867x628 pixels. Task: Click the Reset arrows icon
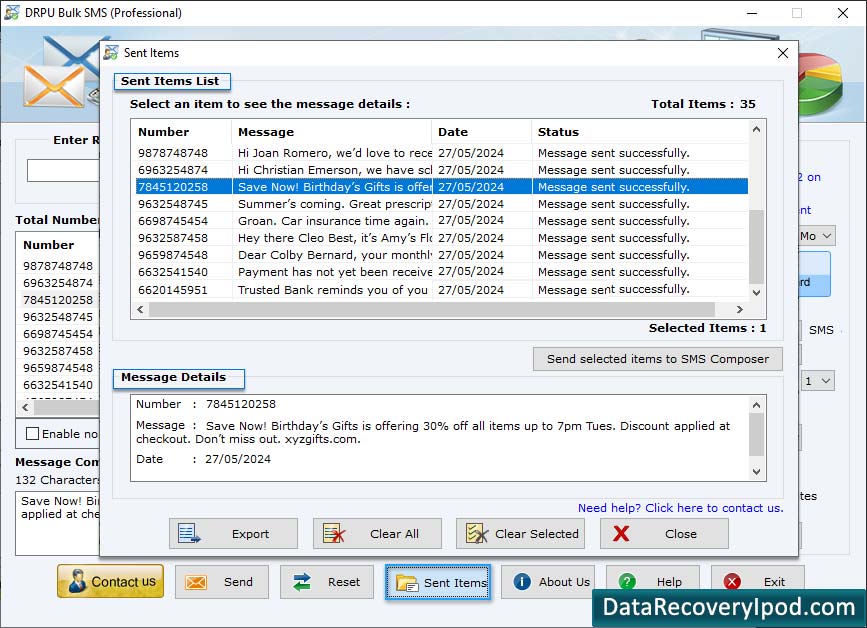tap(302, 582)
